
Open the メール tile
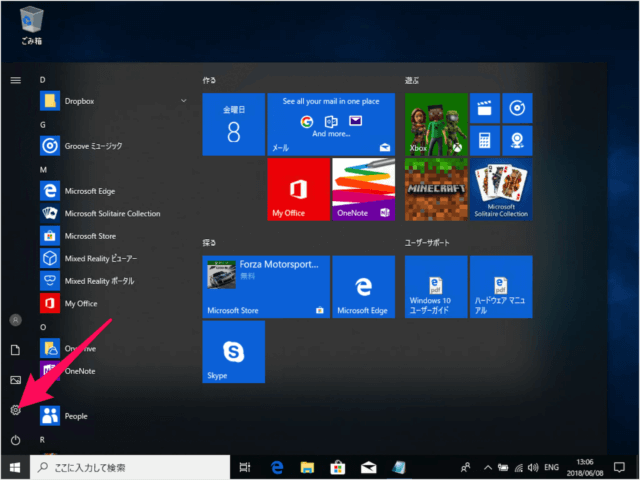click(331, 124)
